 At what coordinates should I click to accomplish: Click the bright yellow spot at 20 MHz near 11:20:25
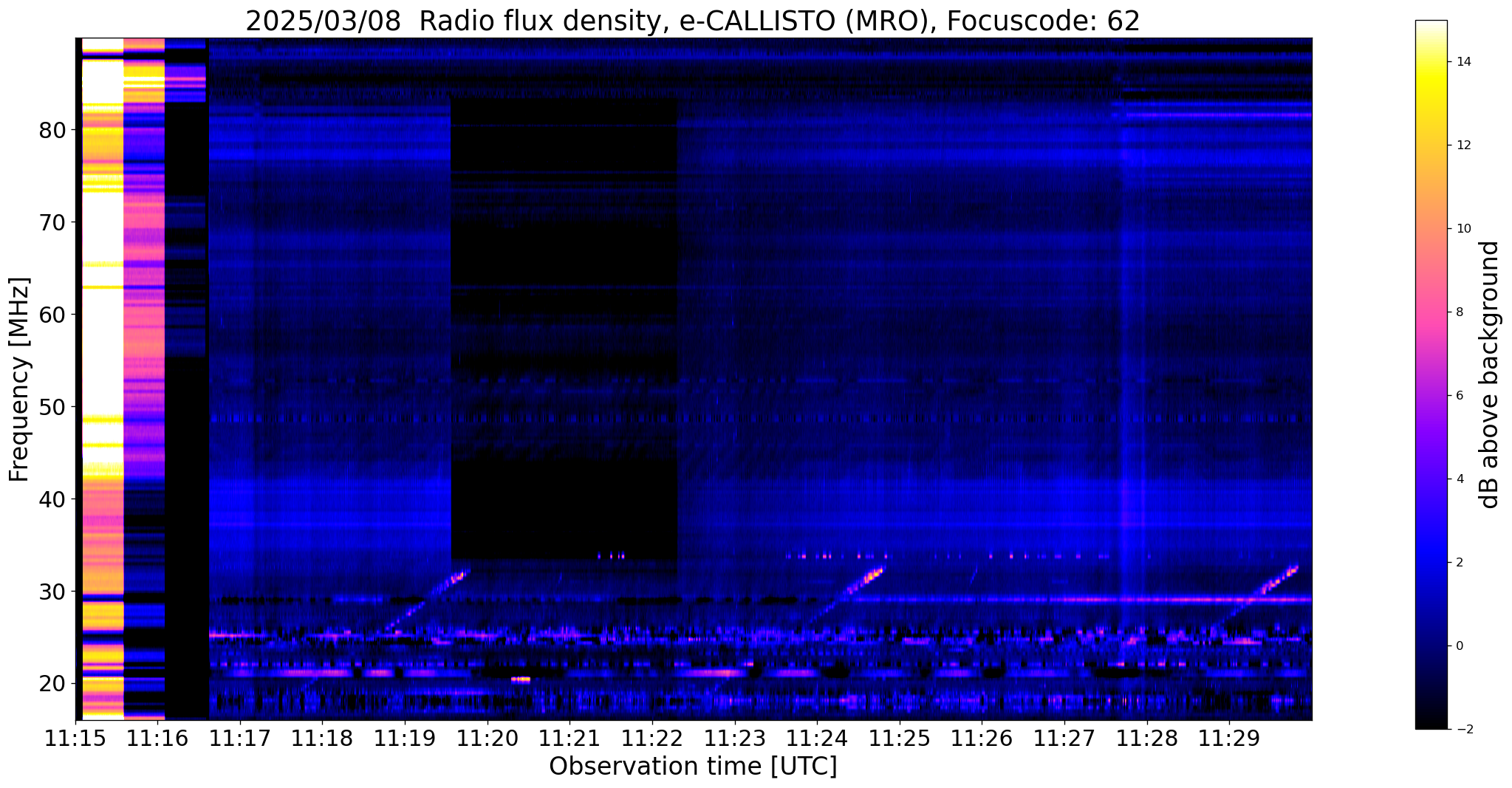pos(521,679)
